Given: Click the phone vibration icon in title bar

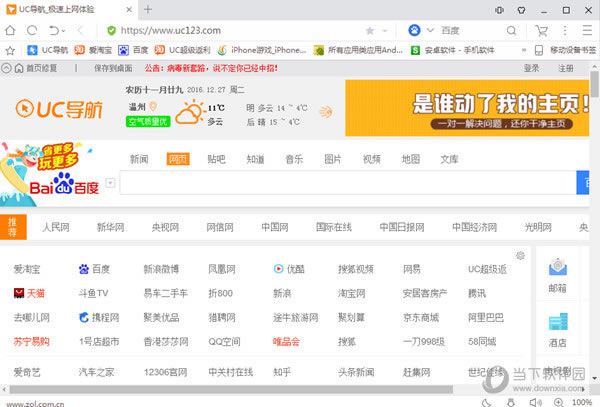Looking at the screenshot, I should pos(499,10).
